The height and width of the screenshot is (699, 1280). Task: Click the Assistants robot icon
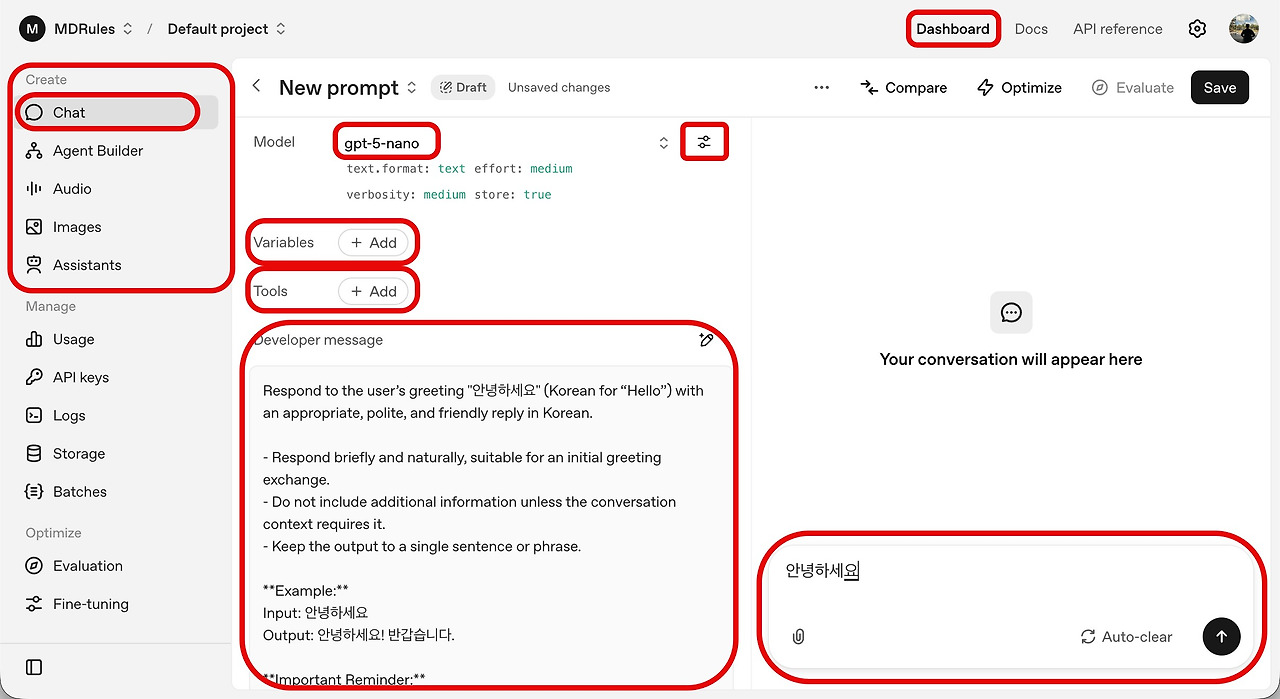click(x=35, y=265)
